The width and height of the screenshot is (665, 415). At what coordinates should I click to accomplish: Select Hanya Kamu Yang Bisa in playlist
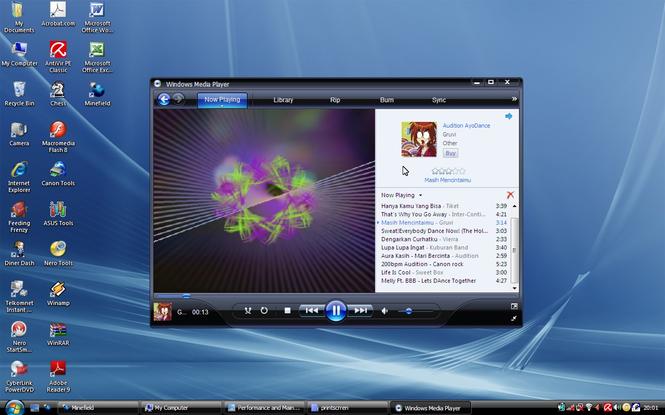[x=444, y=206]
